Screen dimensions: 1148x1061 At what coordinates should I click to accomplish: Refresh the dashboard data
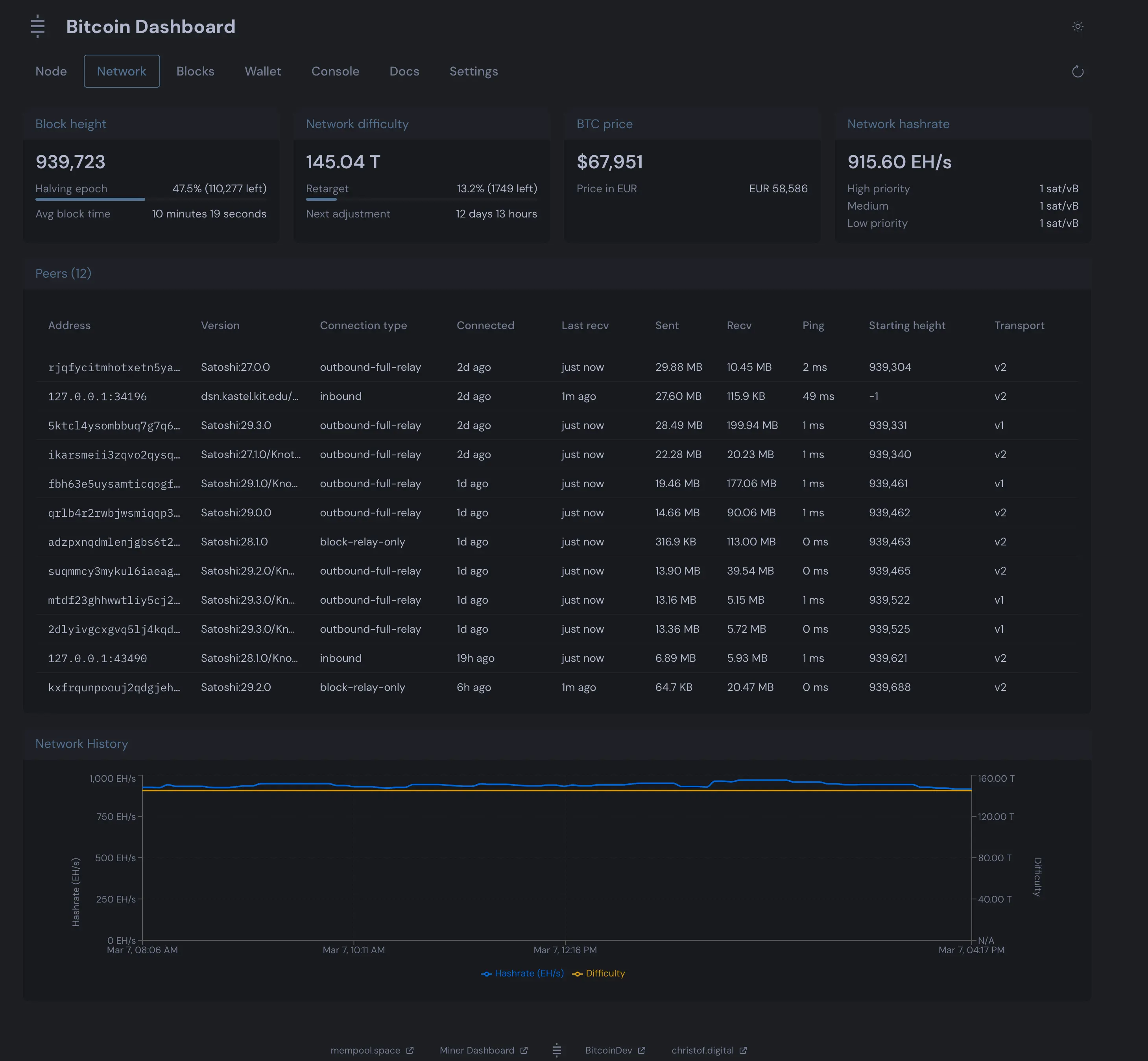[x=1077, y=71]
